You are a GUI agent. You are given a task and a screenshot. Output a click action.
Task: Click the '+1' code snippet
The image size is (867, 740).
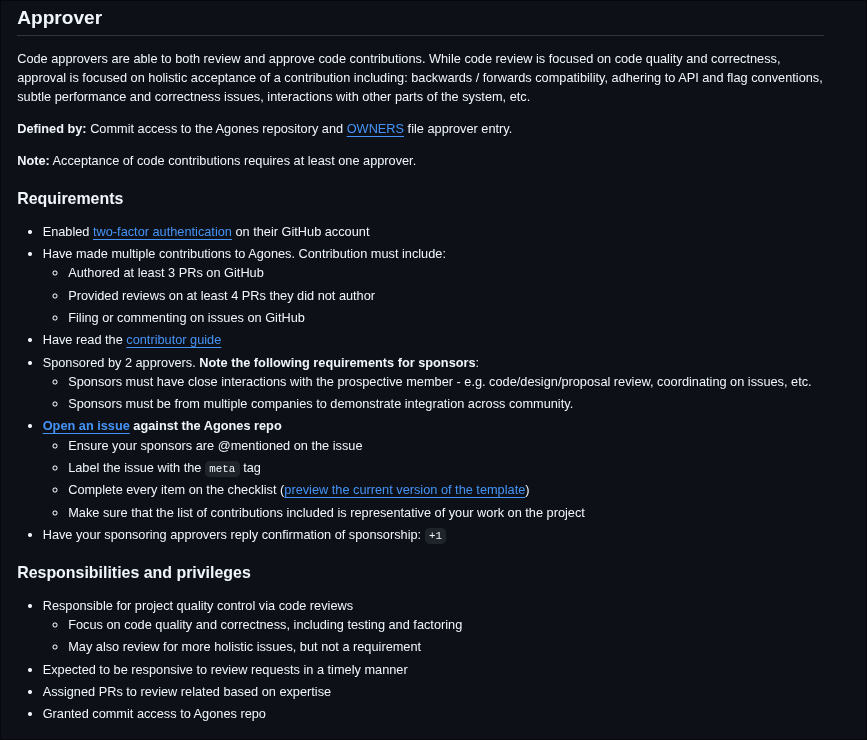pyautogui.click(x=435, y=535)
